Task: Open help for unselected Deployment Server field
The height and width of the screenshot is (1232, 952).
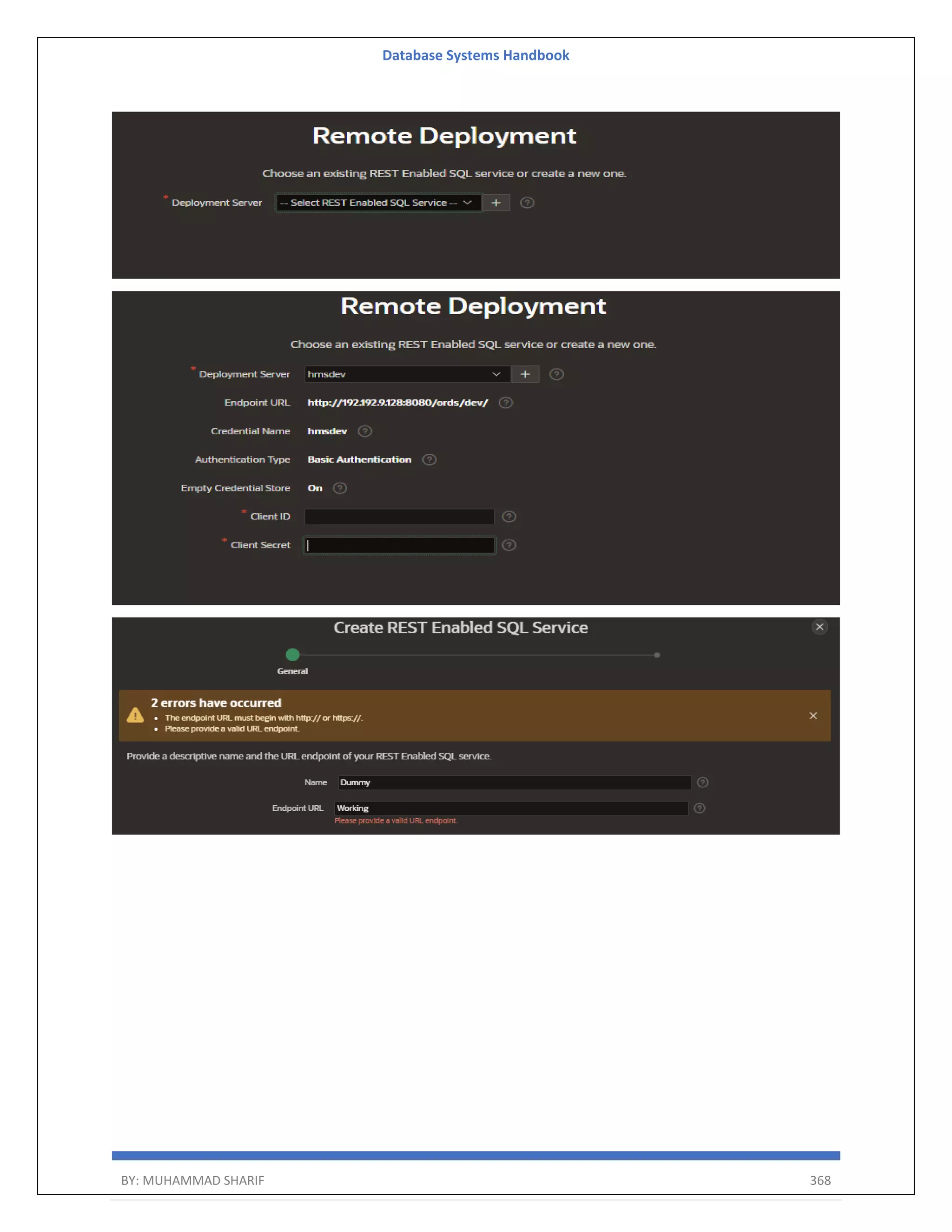Action: pyautogui.click(x=527, y=203)
